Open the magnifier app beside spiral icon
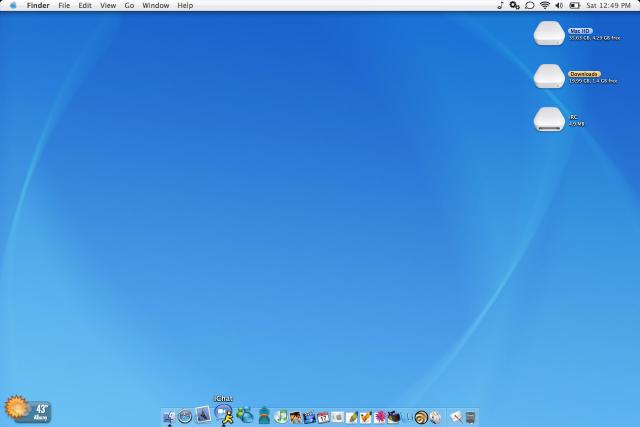Screen dimensions: 640x427 point(436,417)
